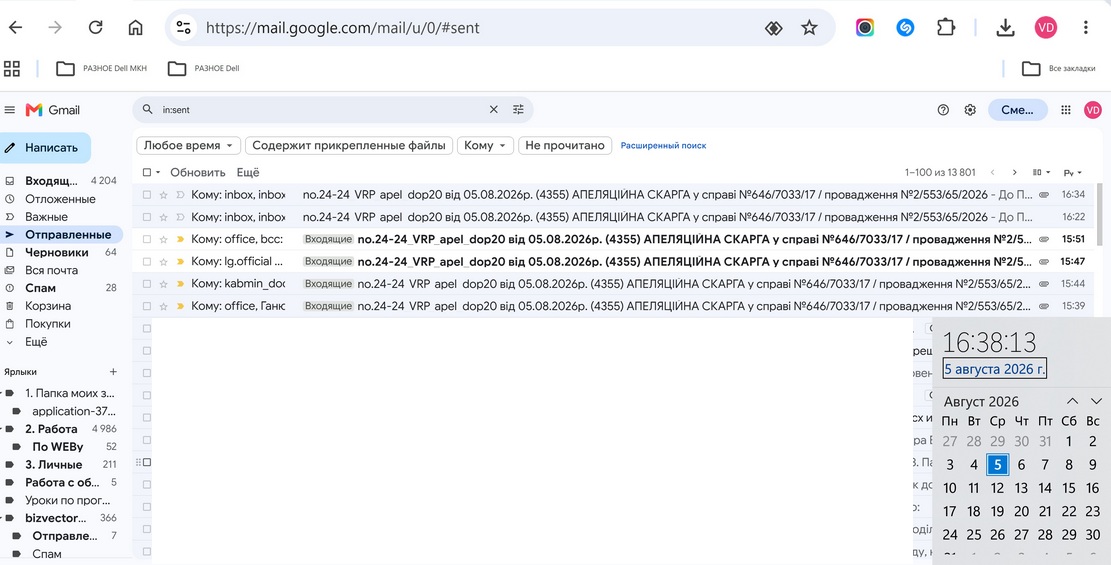Tick the checkbox of 15:51 message
The image size is (1111, 565).
[x=147, y=240]
